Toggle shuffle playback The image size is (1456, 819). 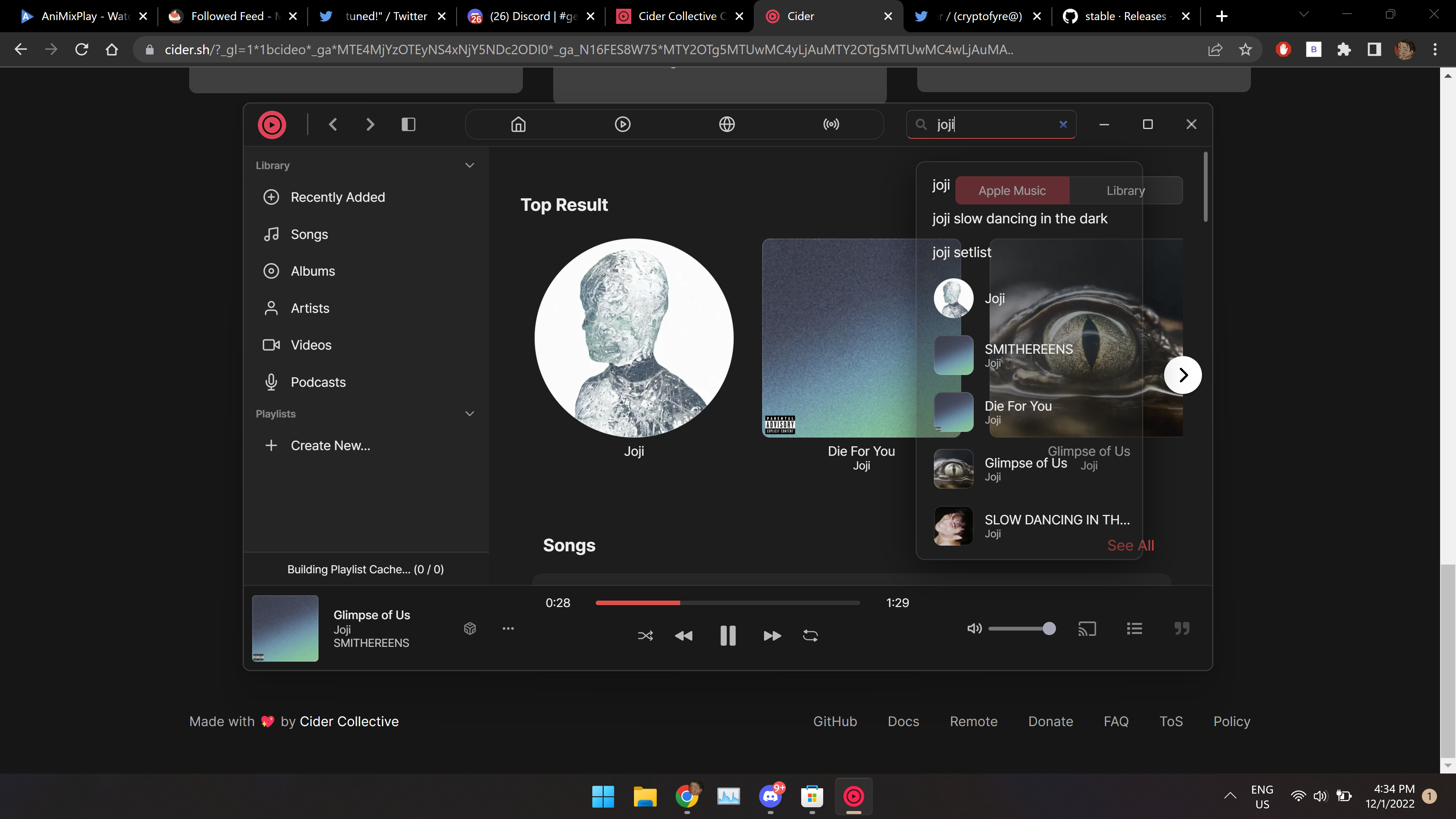[645, 636]
